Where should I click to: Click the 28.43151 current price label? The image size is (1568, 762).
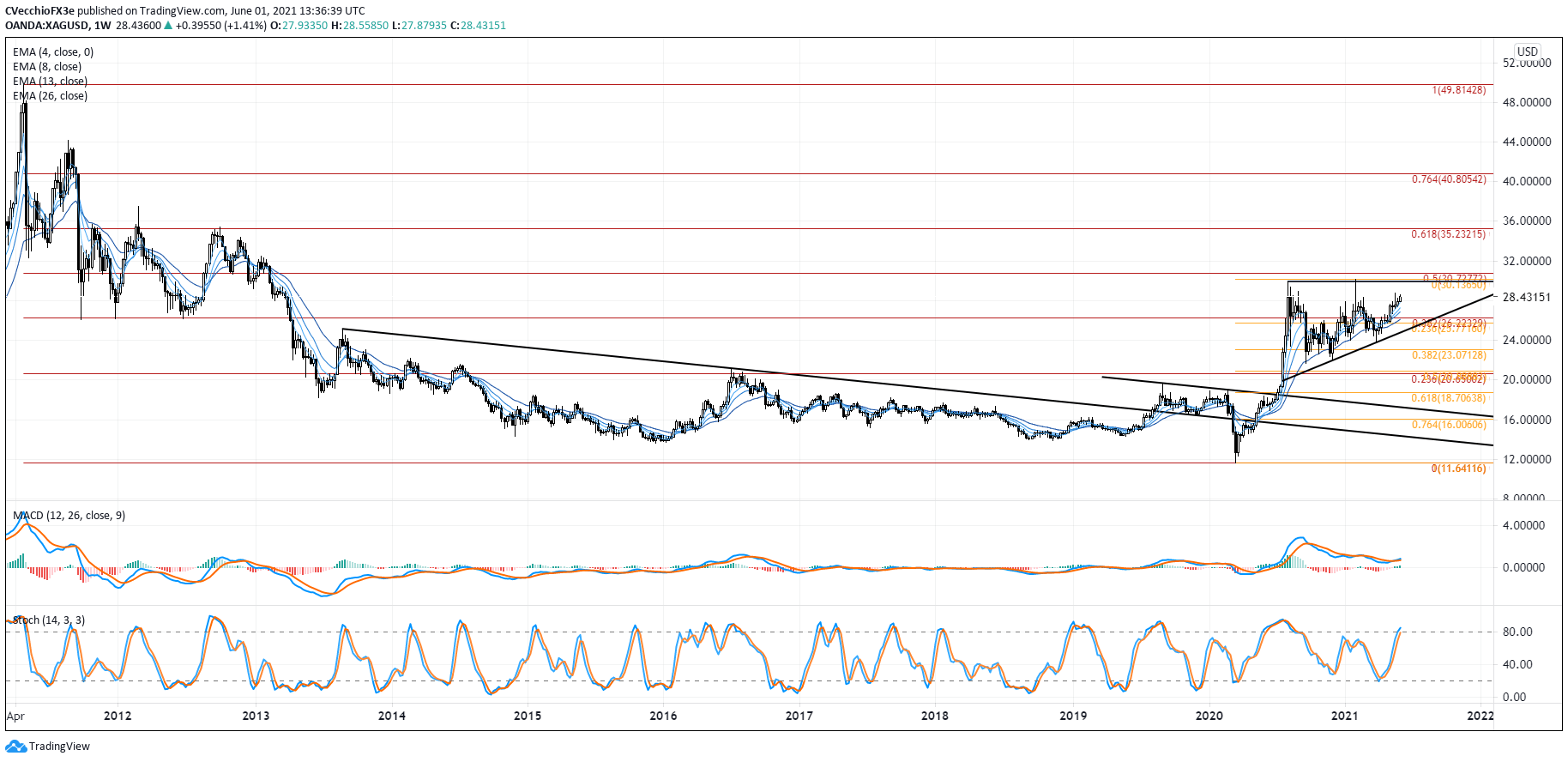coord(1527,297)
